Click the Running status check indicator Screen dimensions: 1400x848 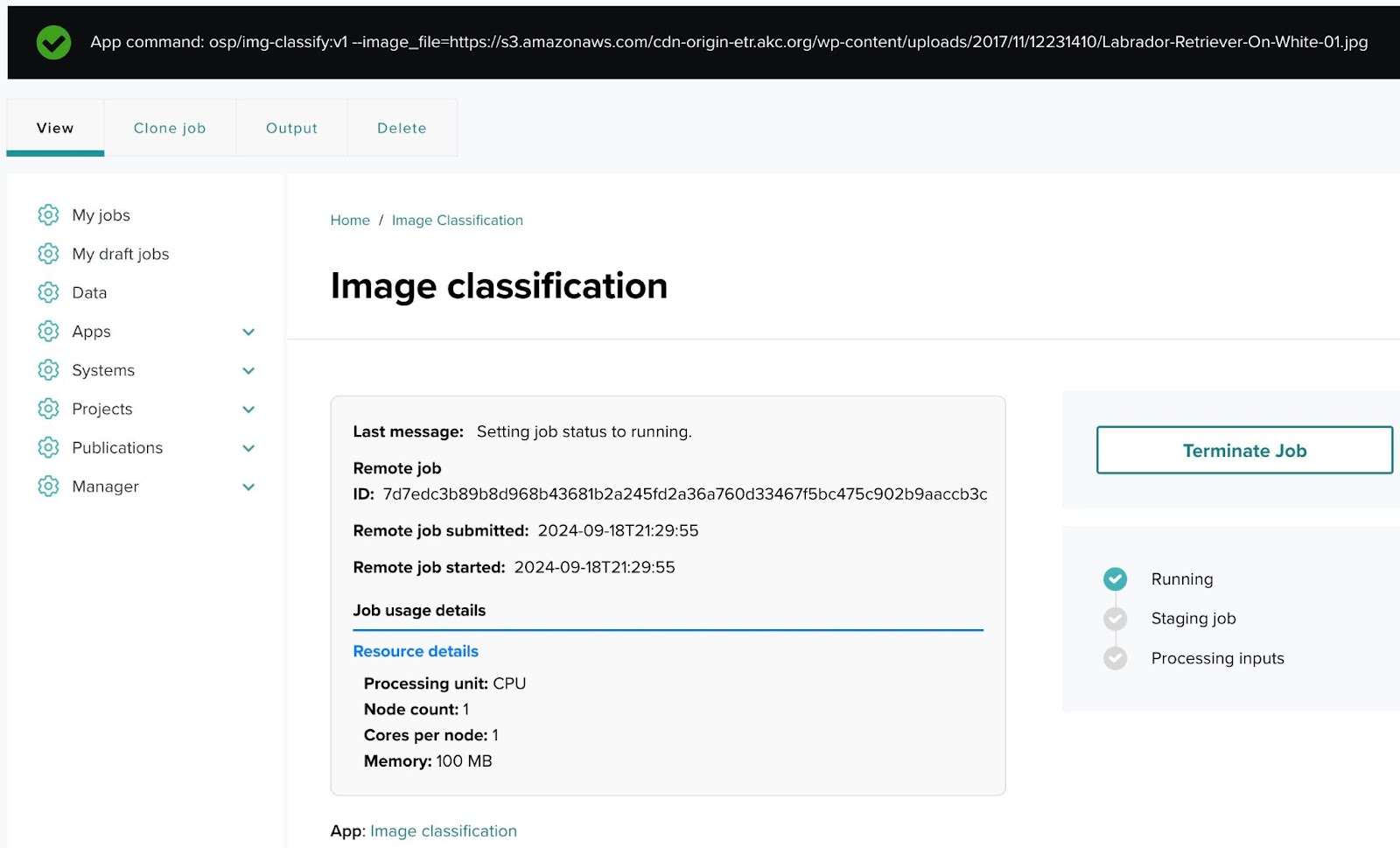pos(1115,578)
